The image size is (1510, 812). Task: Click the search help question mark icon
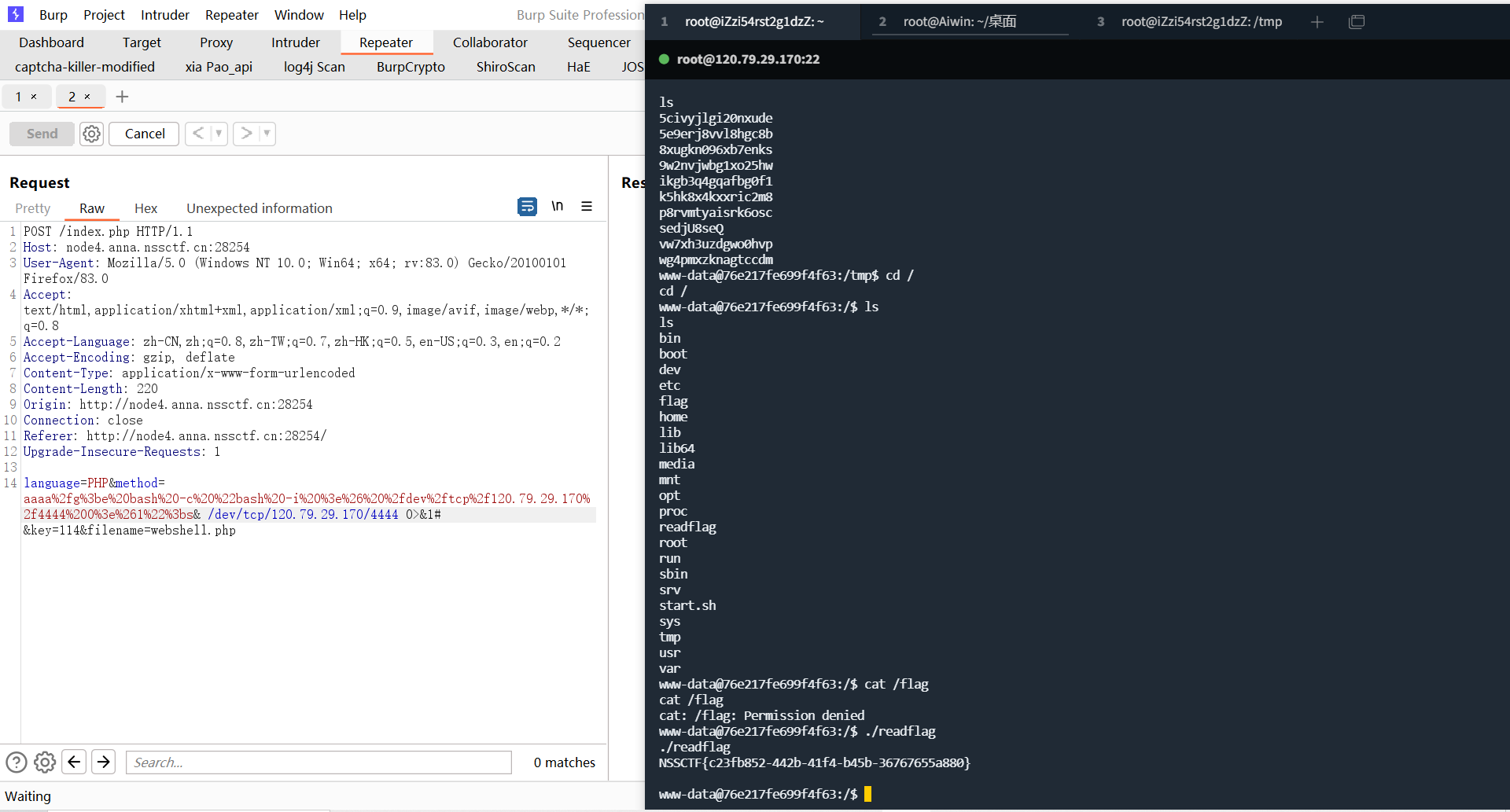(x=17, y=762)
